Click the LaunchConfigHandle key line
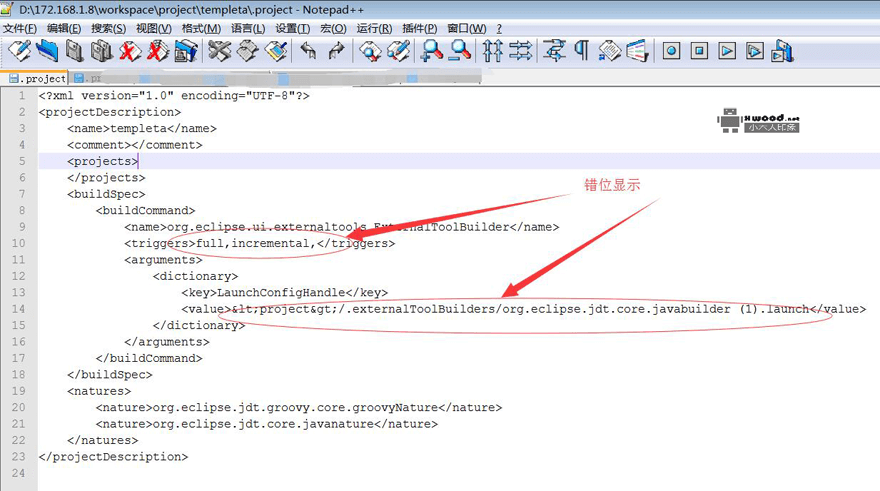The image size is (880, 491). click(285, 292)
